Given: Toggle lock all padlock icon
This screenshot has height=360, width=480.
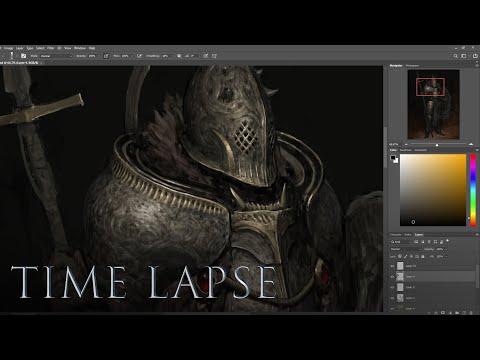Looking at the screenshot, I should (x=423, y=256).
